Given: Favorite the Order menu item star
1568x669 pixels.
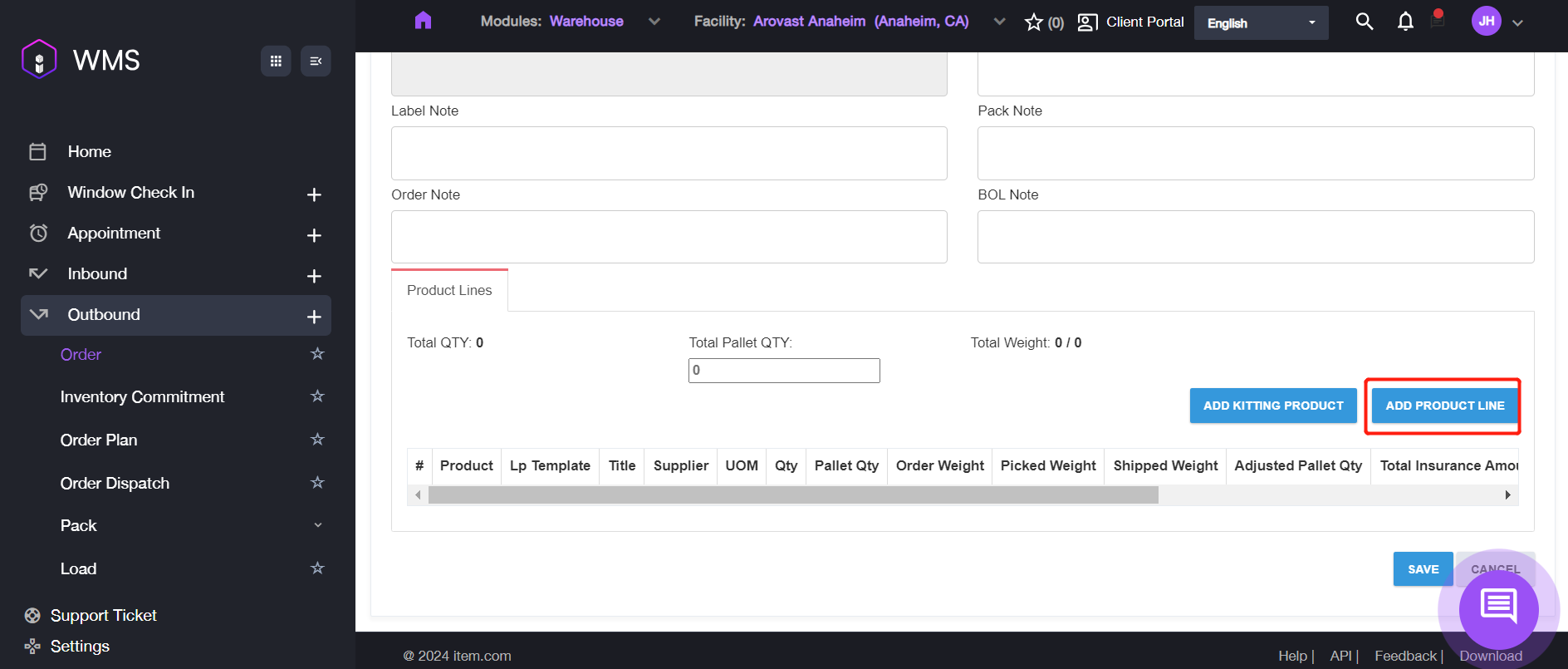Looking at the screenshot, I should [x=317, y=354].
